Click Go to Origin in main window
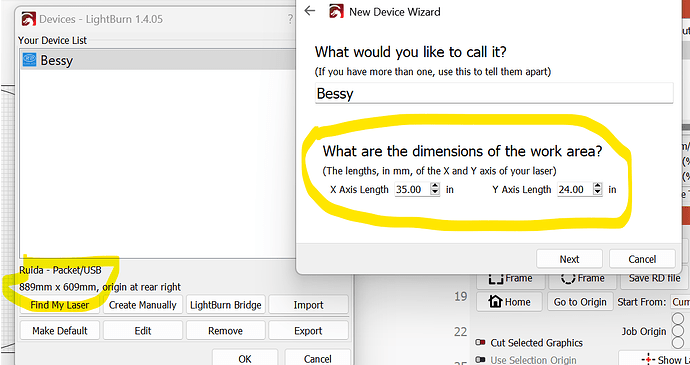This screenshot has width=690, height=365. (x=580, y=302)
